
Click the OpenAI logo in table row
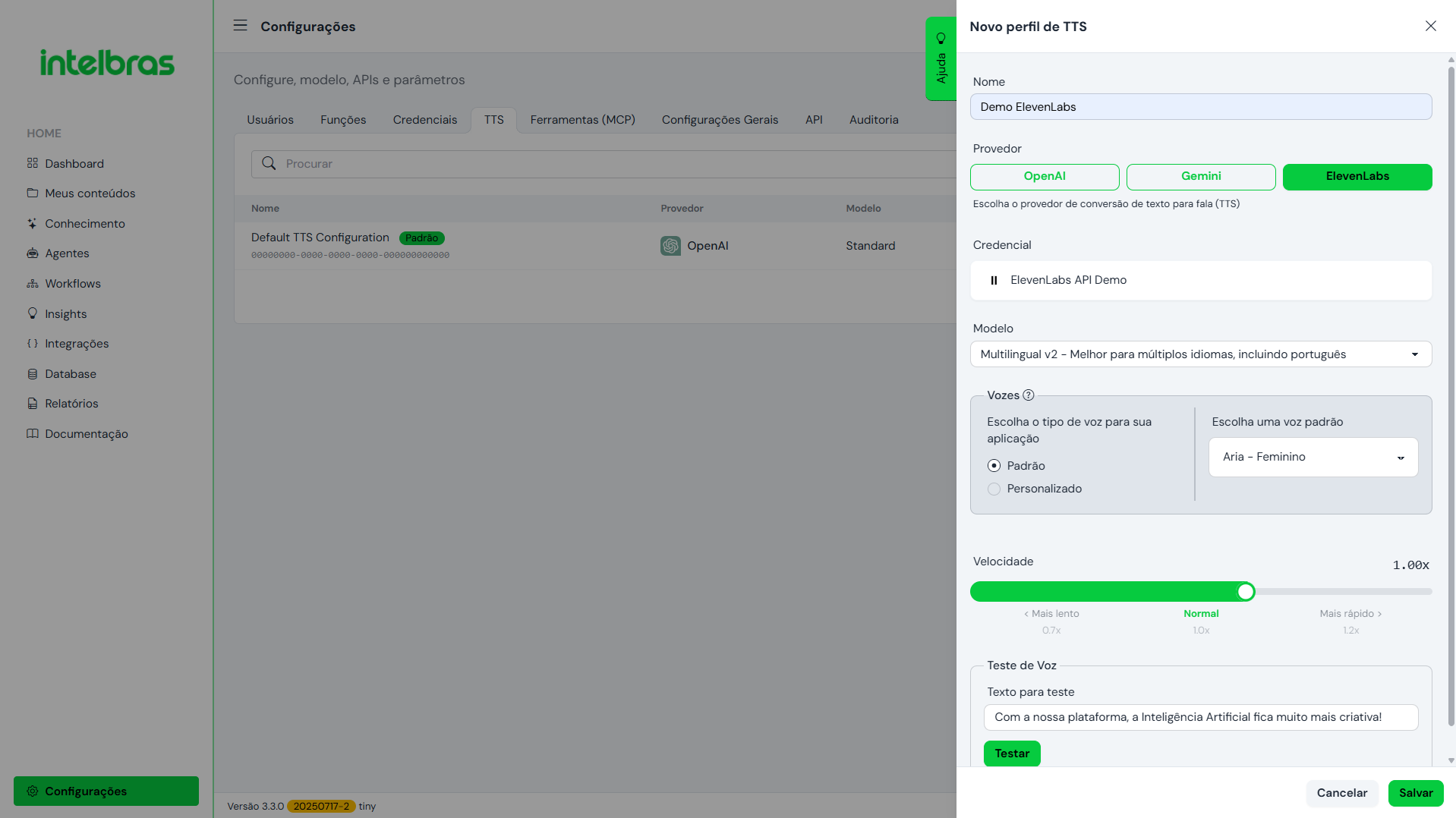(x=670, y=246)
